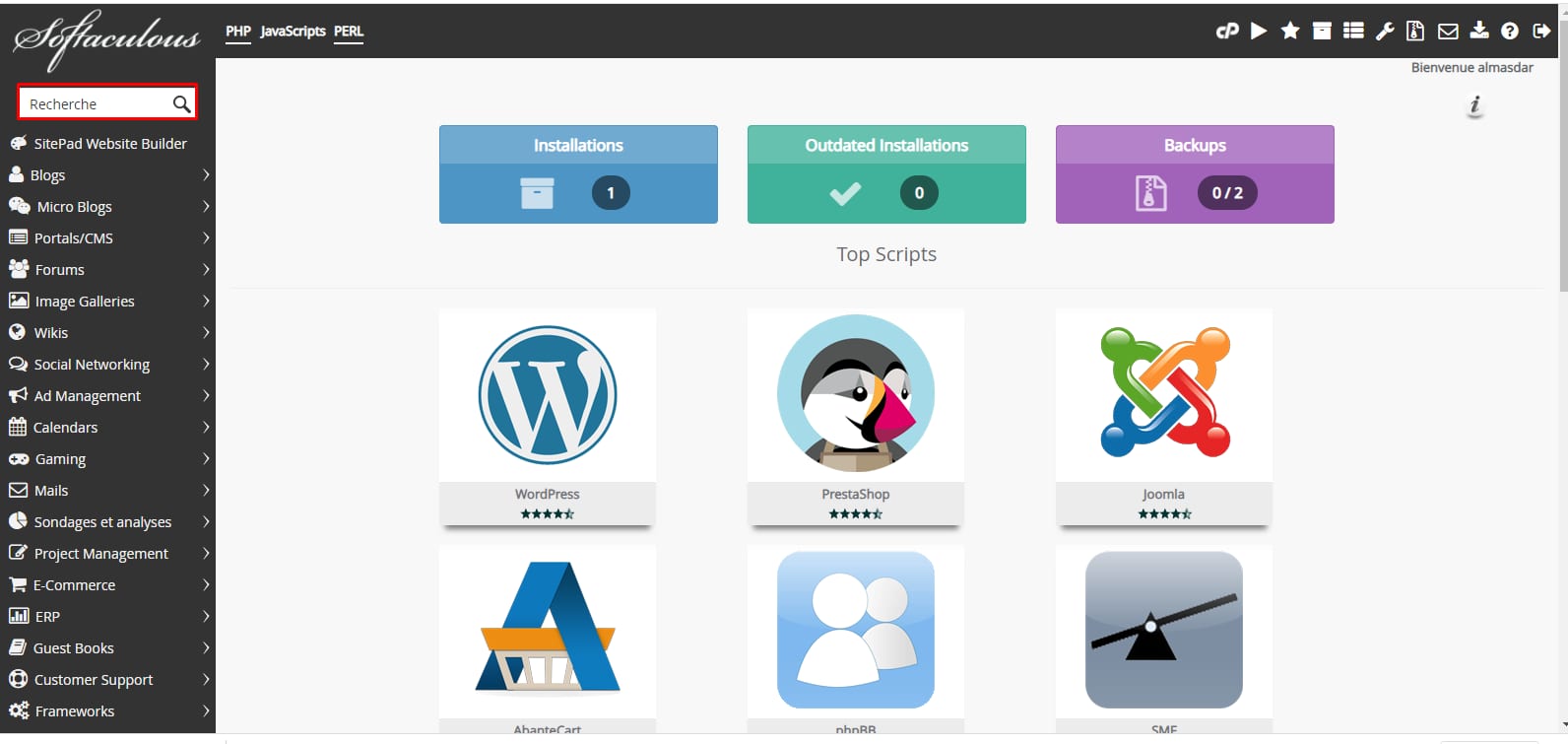Open the Installations panel
Image resolution: width=1568 pixels, height=744 pixels.
pos(578,174)
